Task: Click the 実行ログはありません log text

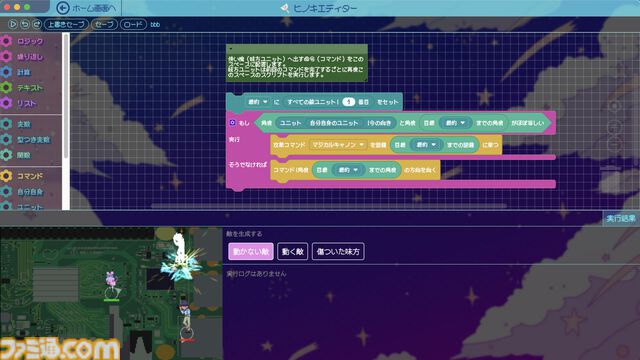Action: (x=256, y=273)
